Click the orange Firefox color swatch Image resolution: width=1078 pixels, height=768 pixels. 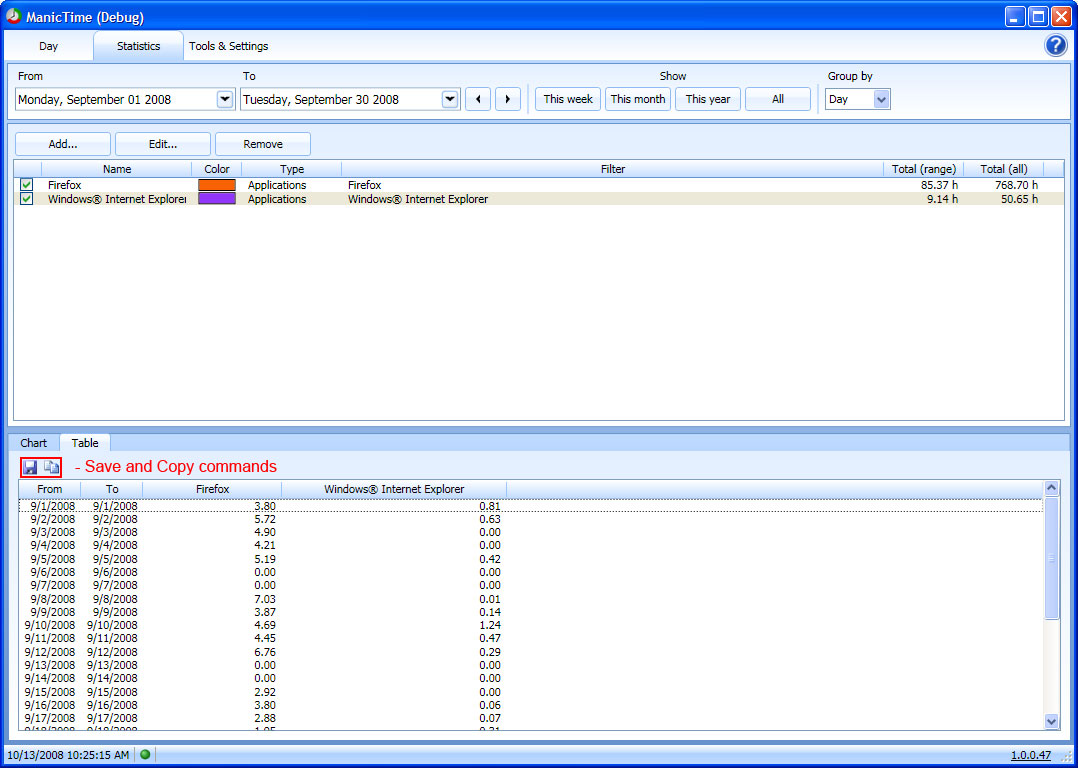pyautogui.click(x=217, y=185)
